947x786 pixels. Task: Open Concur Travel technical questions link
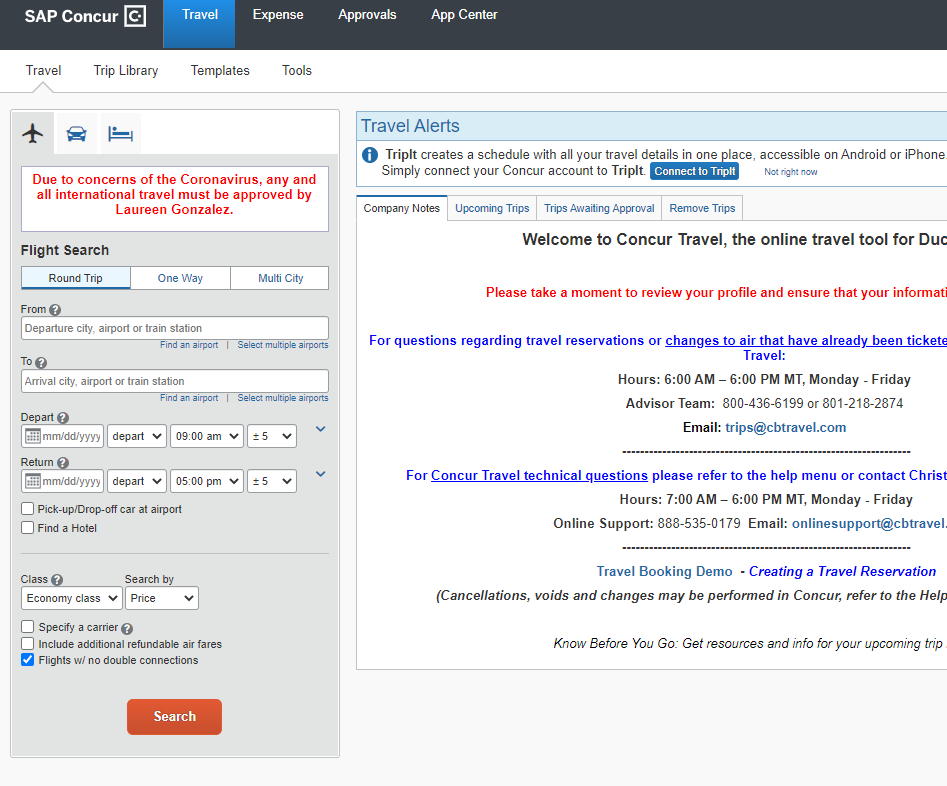(x=539, y=475)
